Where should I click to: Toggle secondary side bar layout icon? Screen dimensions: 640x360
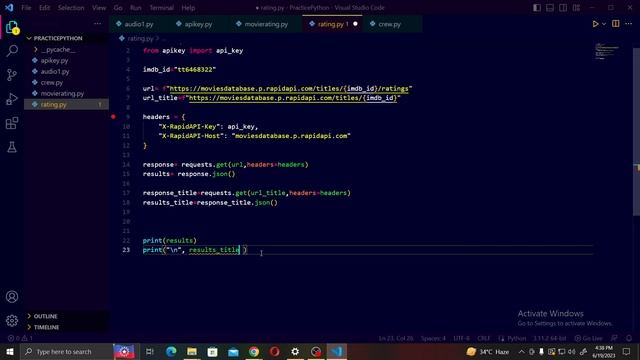563,8
